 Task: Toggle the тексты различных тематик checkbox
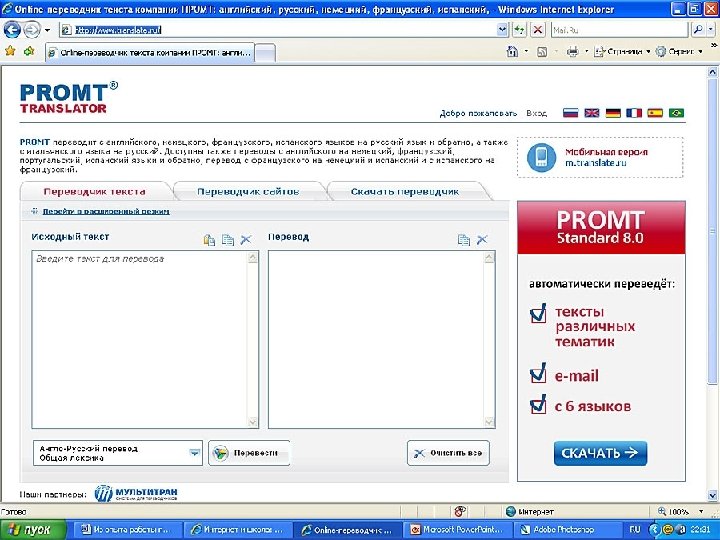point(538,313)
